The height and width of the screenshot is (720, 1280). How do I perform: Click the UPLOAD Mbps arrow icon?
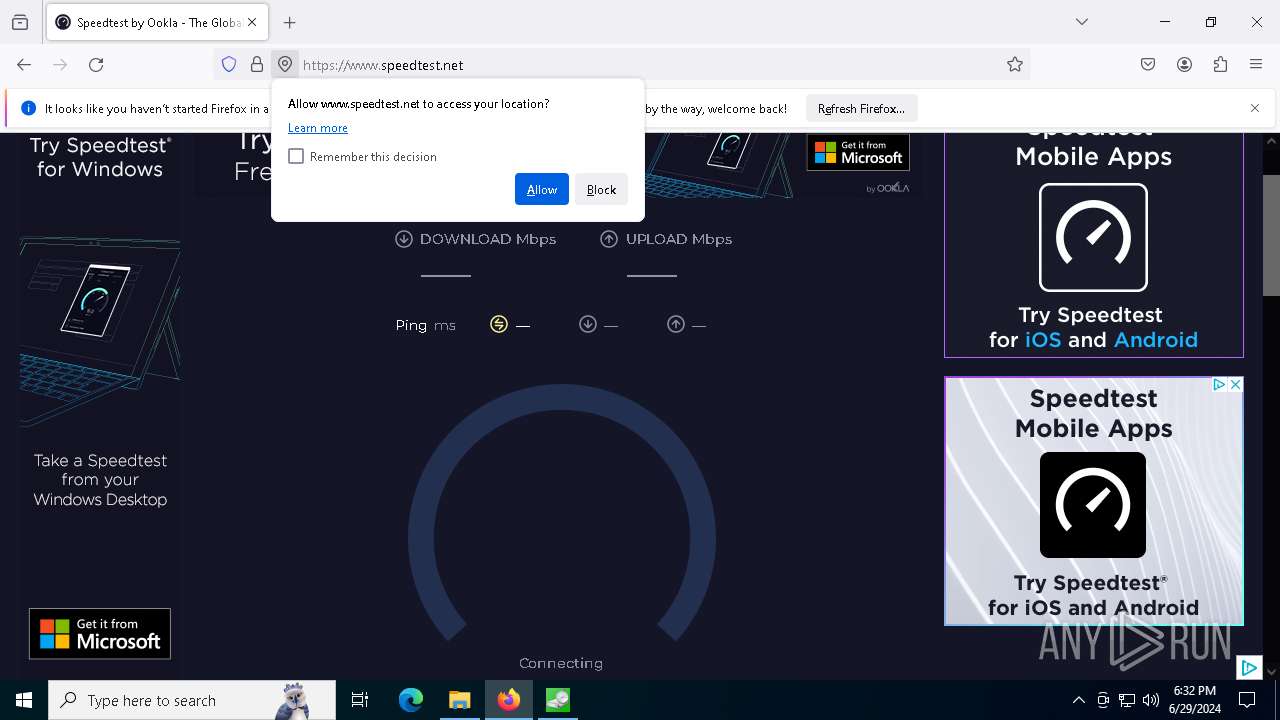click(609, 239)
